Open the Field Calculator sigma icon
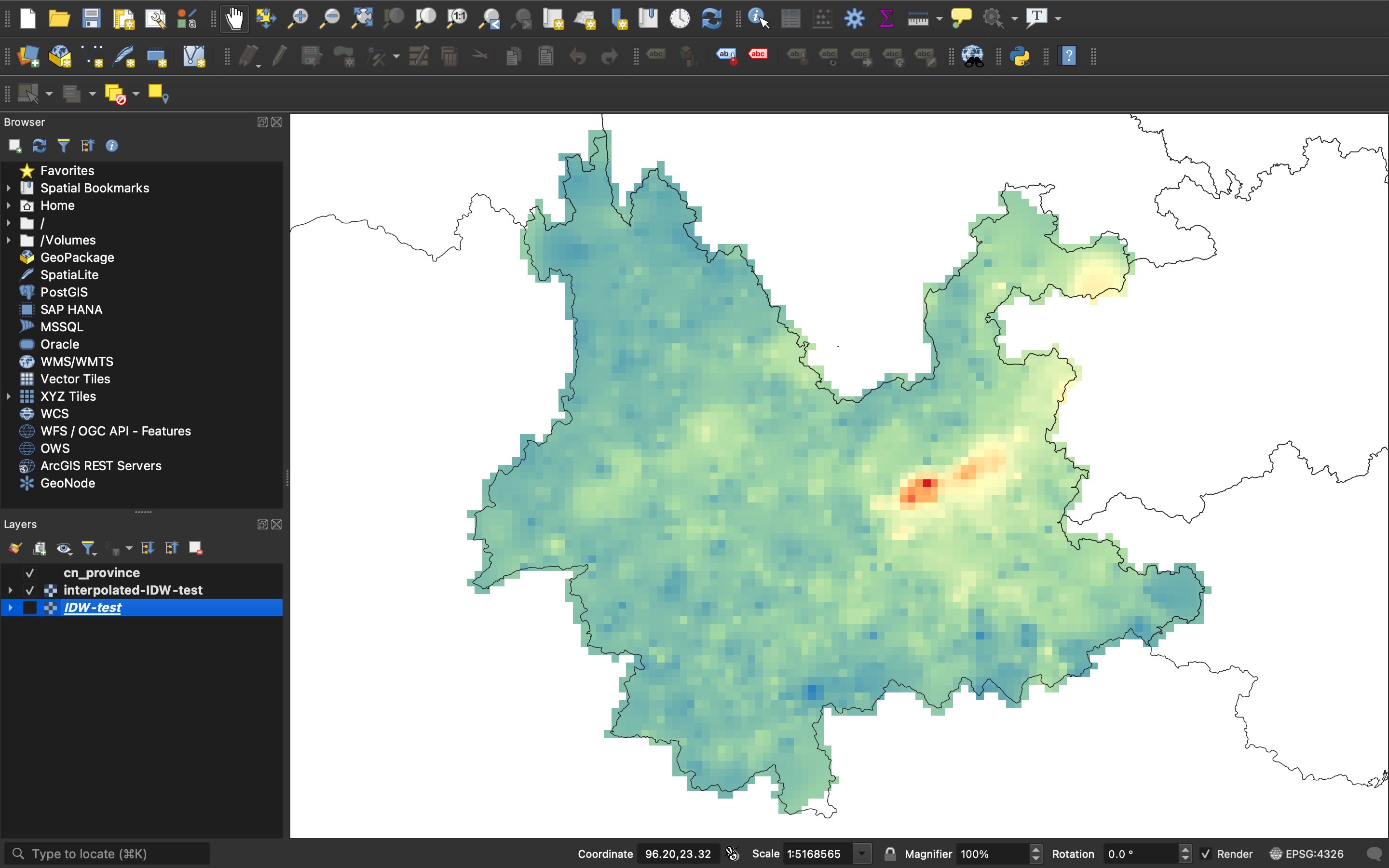The width and height of the screenshot is (1389, 868). coord(885,18)
